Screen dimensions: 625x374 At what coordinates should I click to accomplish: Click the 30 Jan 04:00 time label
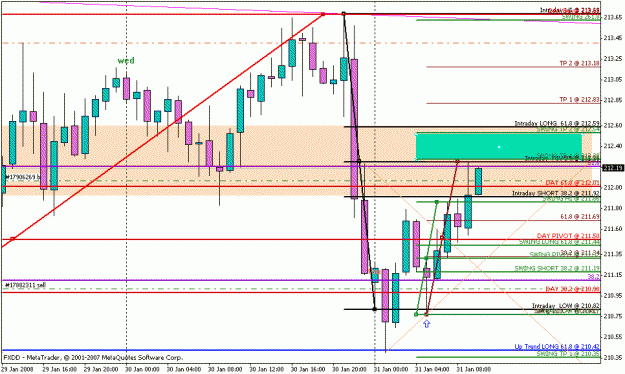point(184,369)
